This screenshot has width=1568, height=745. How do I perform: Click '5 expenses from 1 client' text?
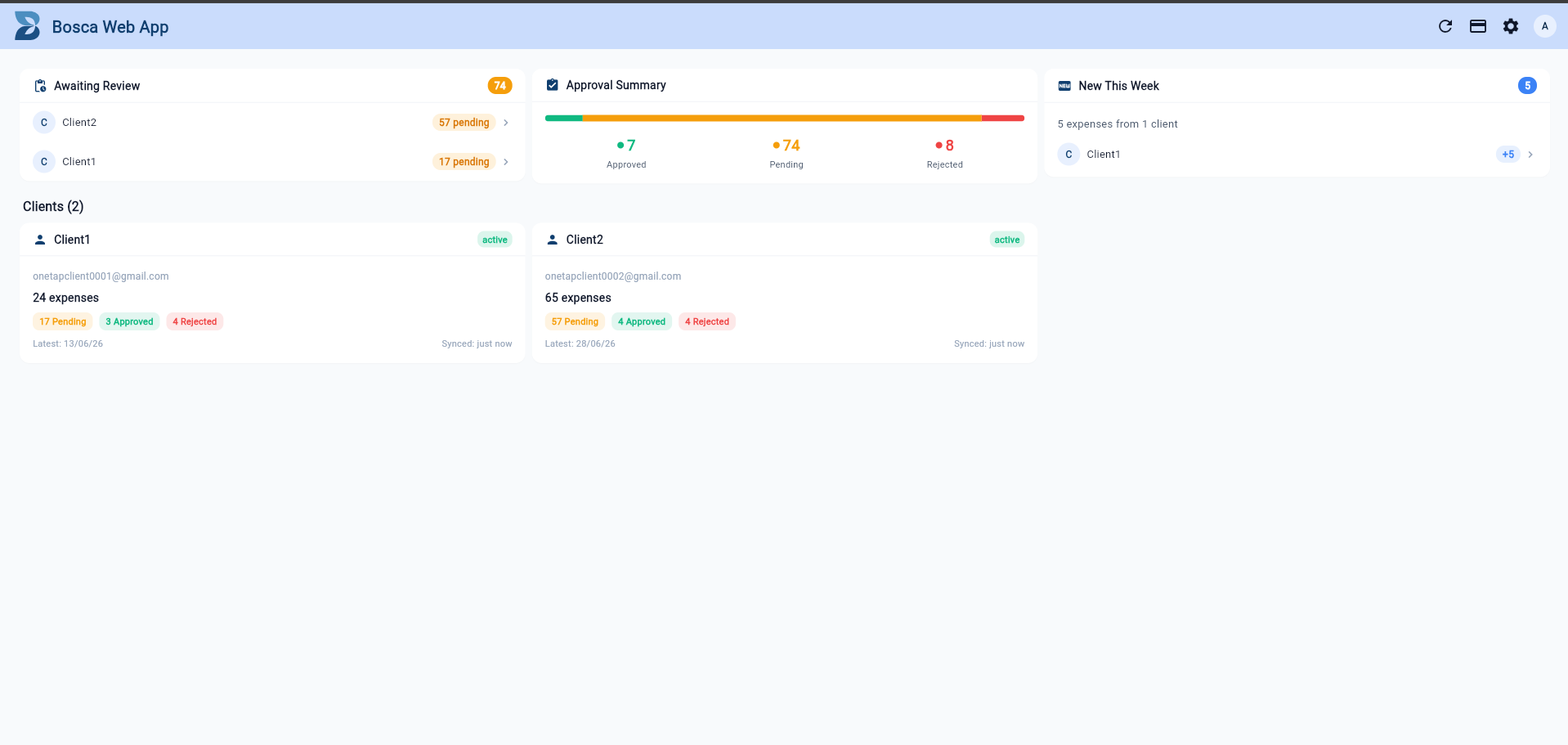coord(1118,124)
